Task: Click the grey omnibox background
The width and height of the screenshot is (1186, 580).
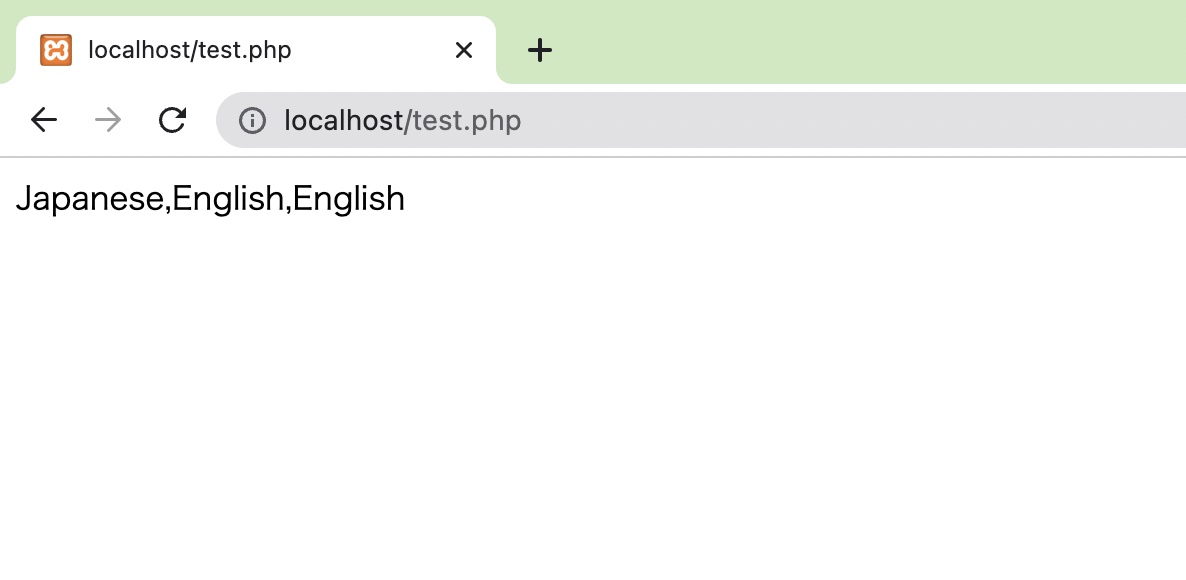Action: (800, 120)
